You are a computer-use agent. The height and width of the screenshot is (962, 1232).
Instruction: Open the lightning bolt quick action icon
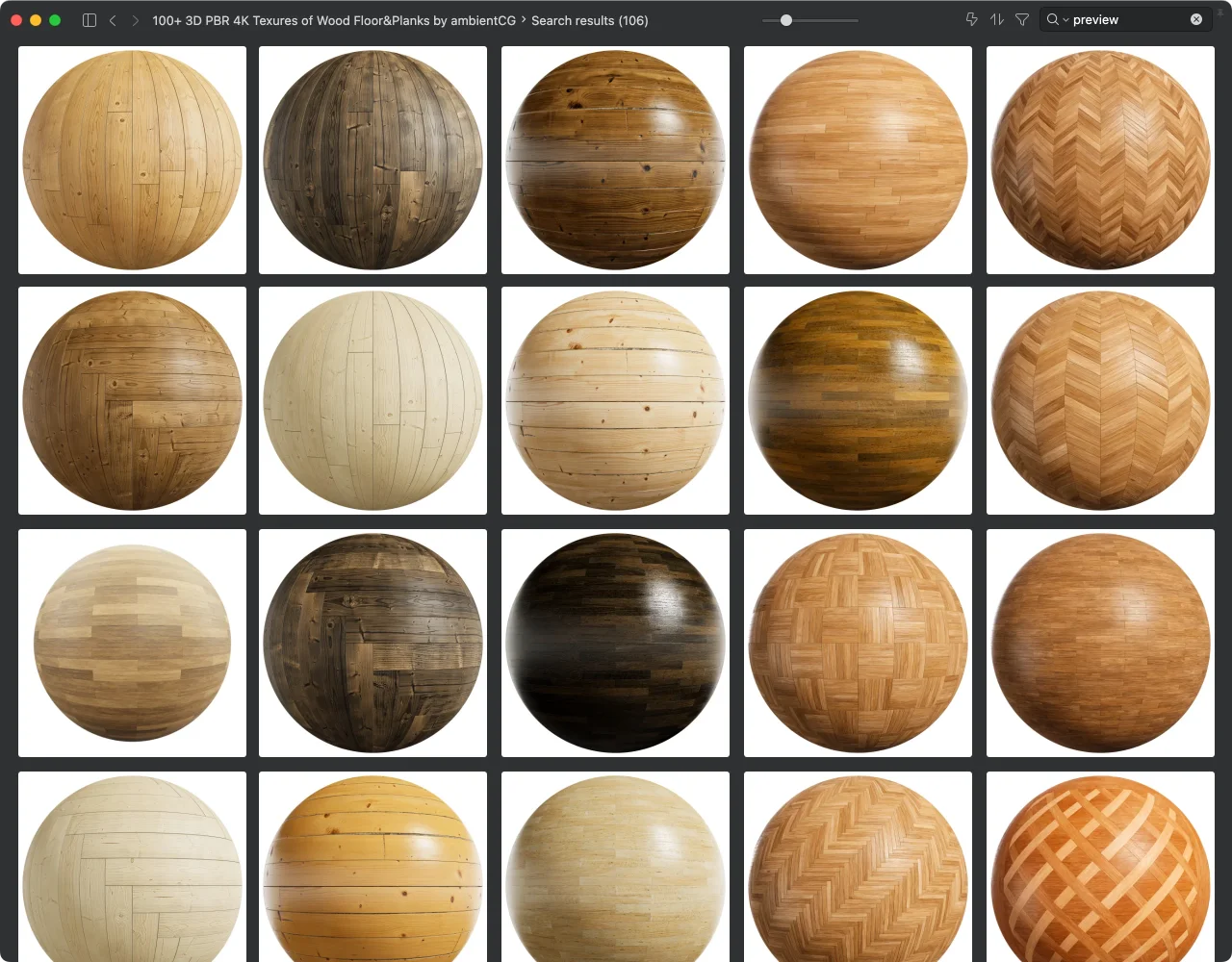click(971, 19)
